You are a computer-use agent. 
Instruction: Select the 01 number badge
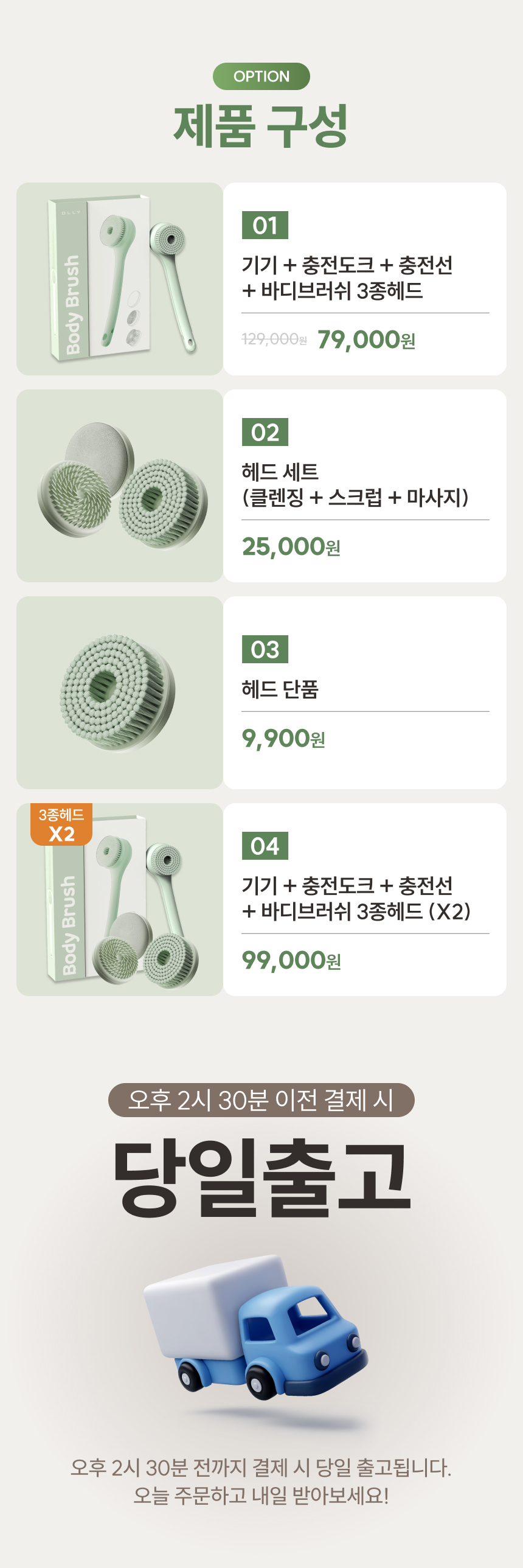tap(265, 225)
